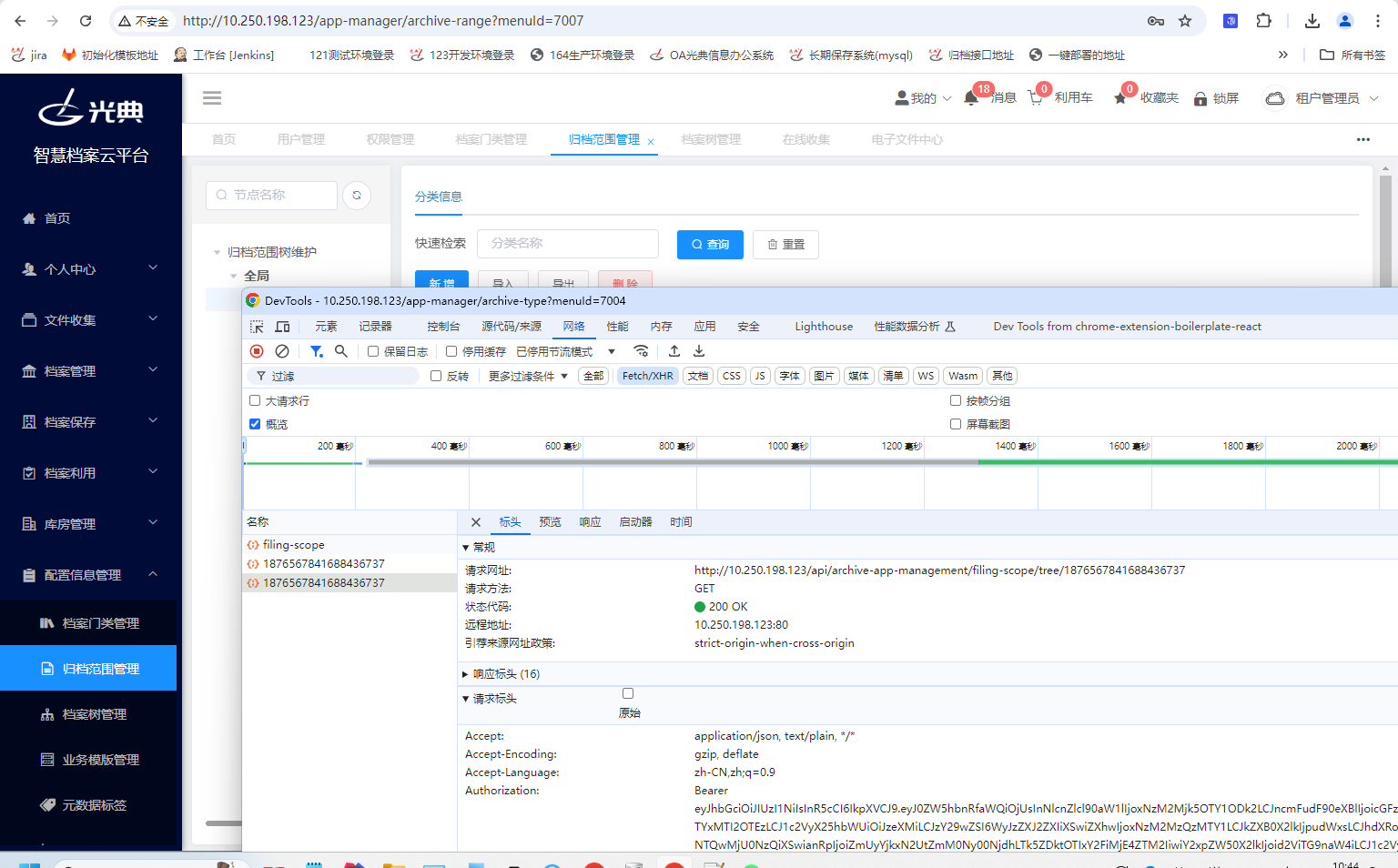Stop recording network log

257,351
